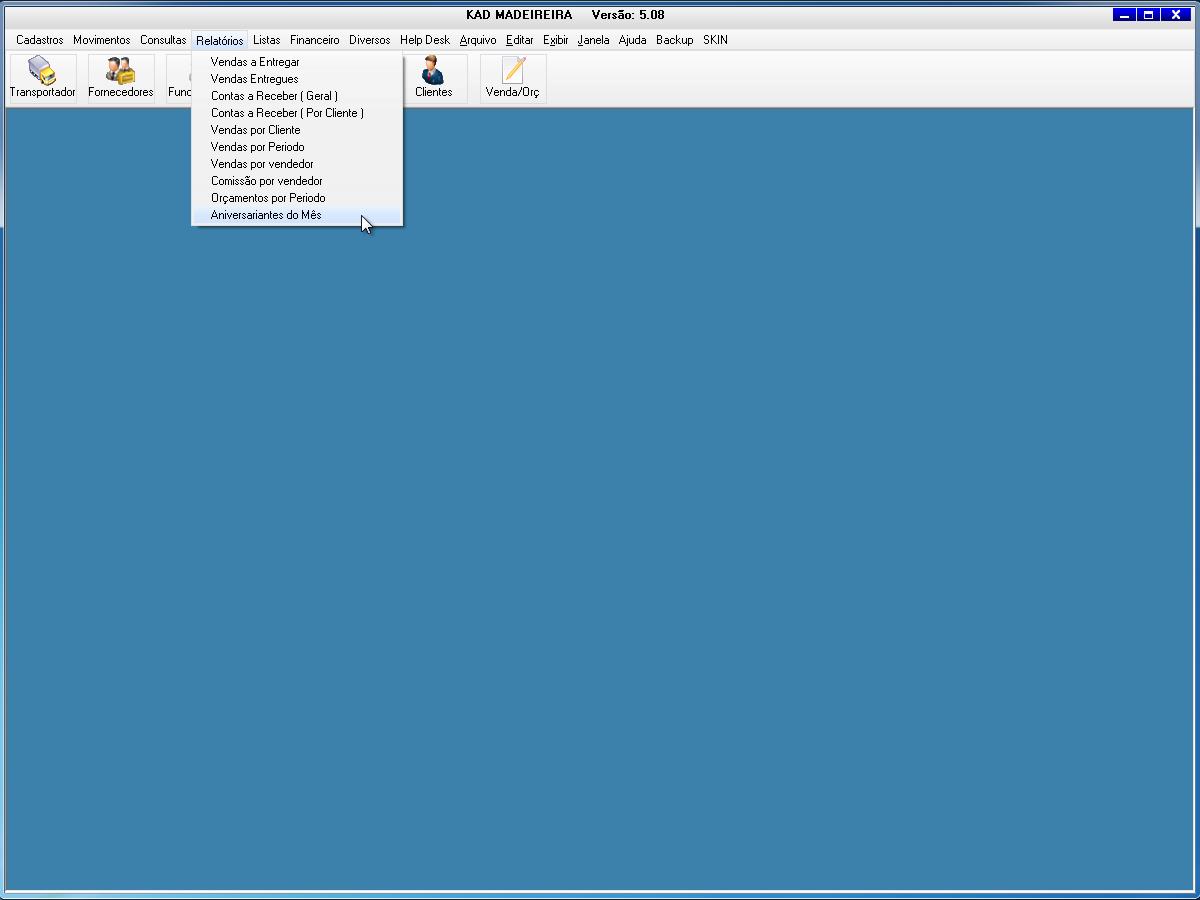Open the Cadastros menu
1200x900 pixels.
(40, 40)
